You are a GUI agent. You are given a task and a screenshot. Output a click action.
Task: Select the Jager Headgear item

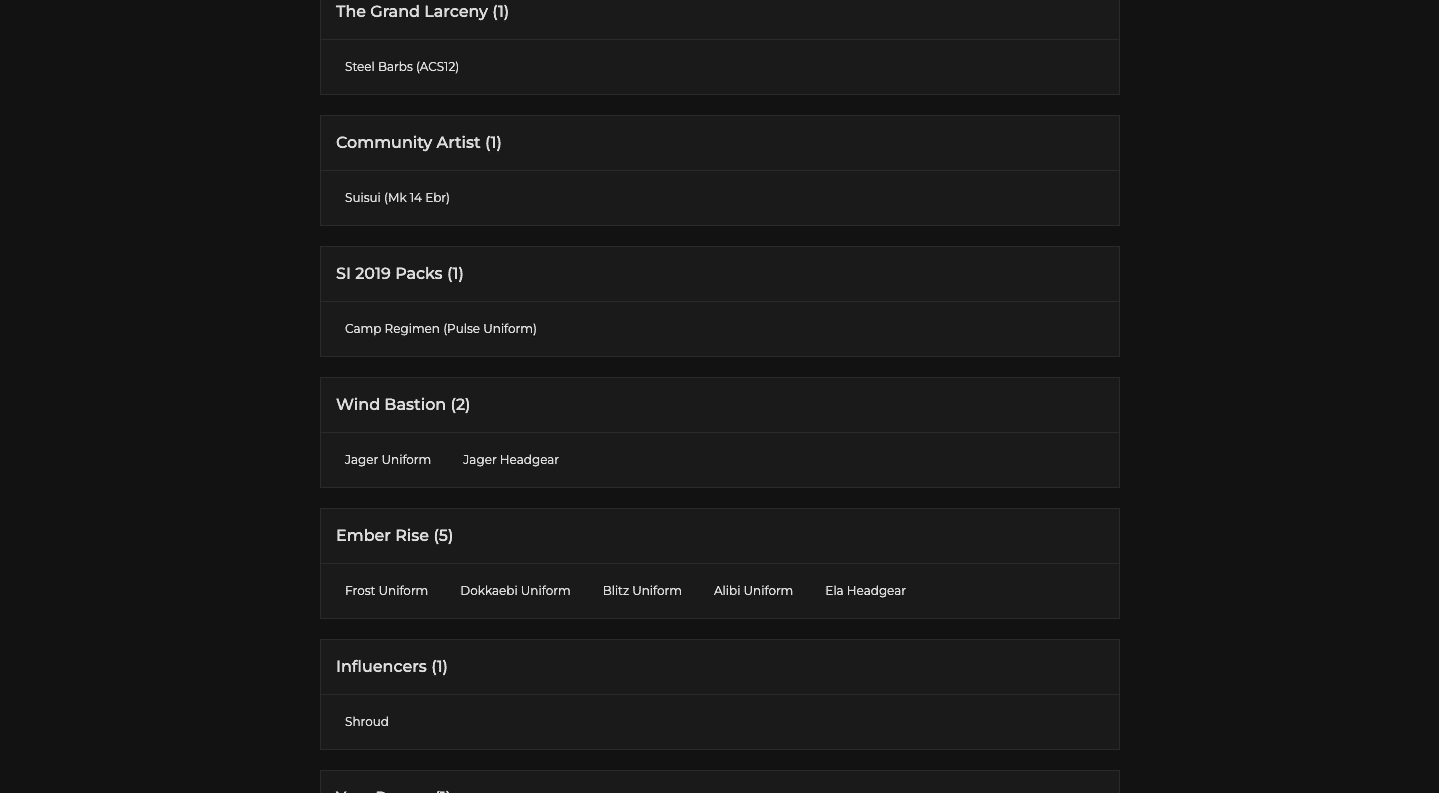(510, 460)
